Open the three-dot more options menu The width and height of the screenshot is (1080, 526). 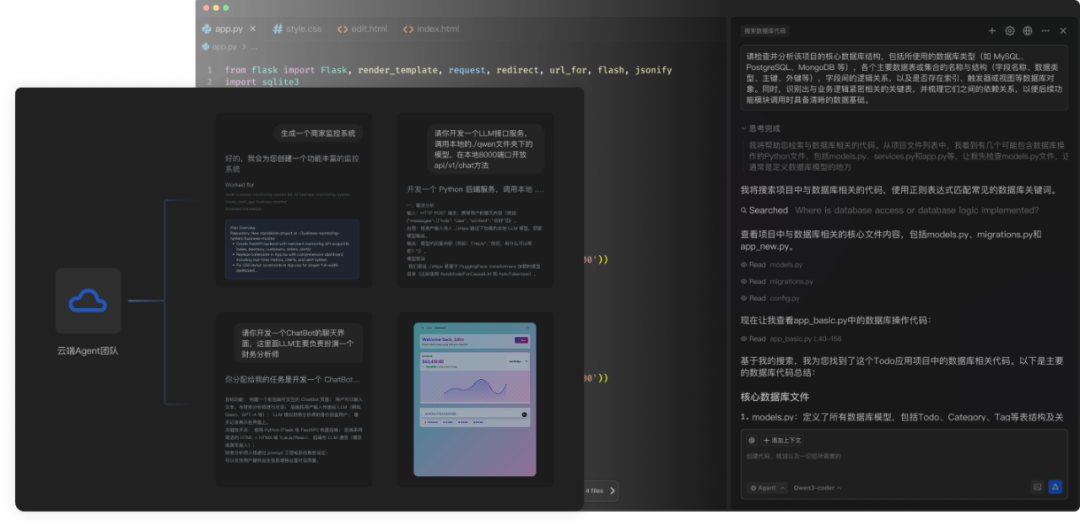[1046, 31]
